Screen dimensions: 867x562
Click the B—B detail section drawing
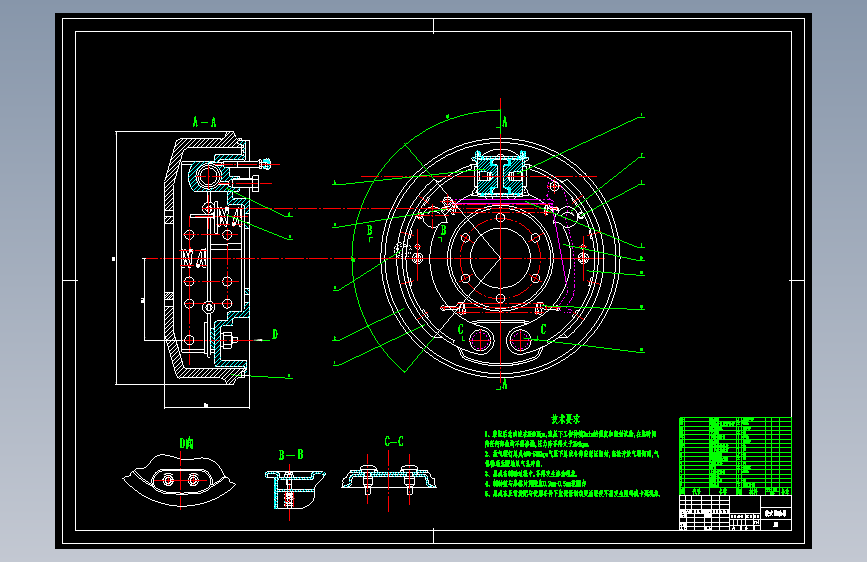coord(294,490)
